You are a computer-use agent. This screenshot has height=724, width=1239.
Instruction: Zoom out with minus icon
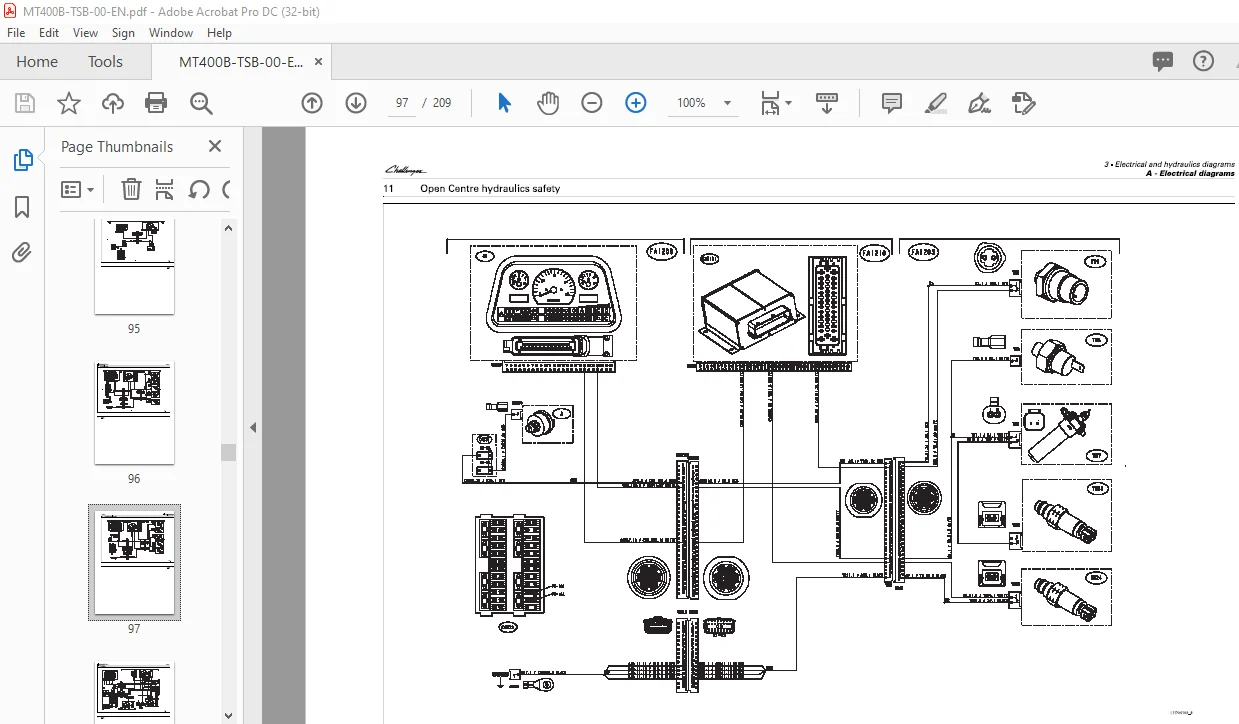pos(592,103)
